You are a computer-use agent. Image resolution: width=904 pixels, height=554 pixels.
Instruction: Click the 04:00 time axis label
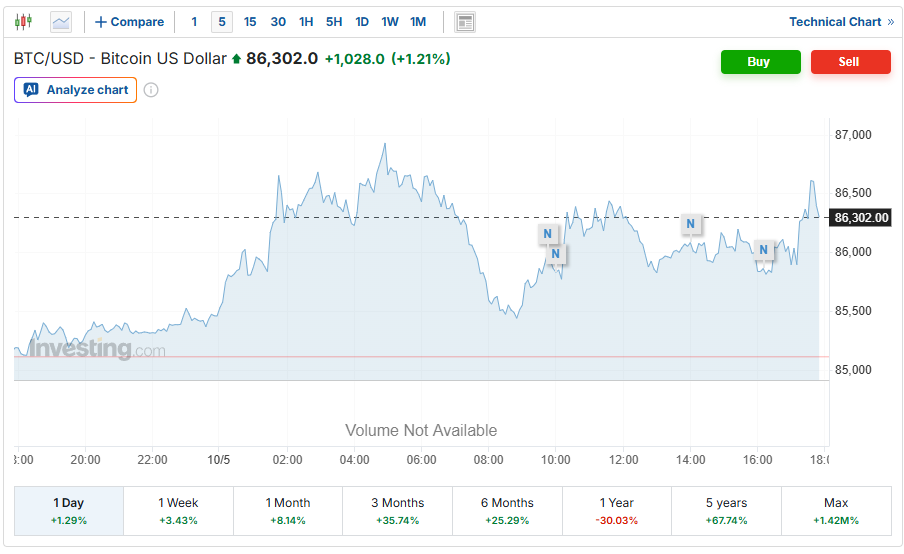[355, 460]
